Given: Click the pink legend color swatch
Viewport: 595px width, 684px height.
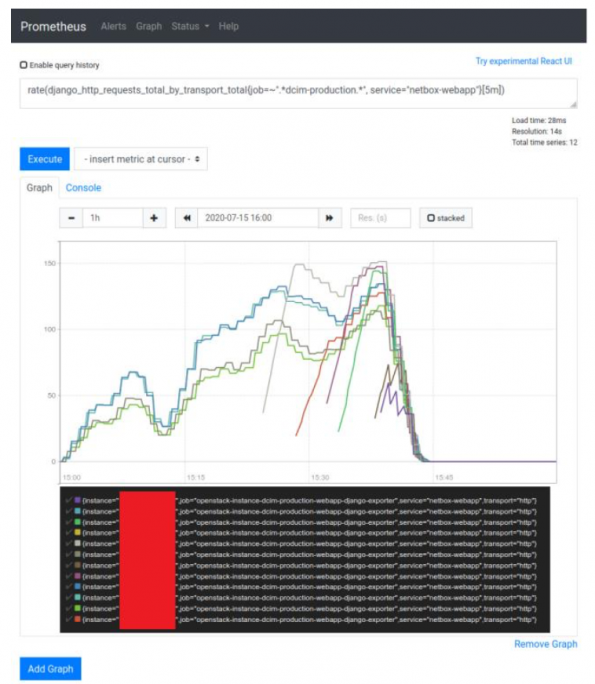Looking at the screenshot, I should tap(78, 576).
